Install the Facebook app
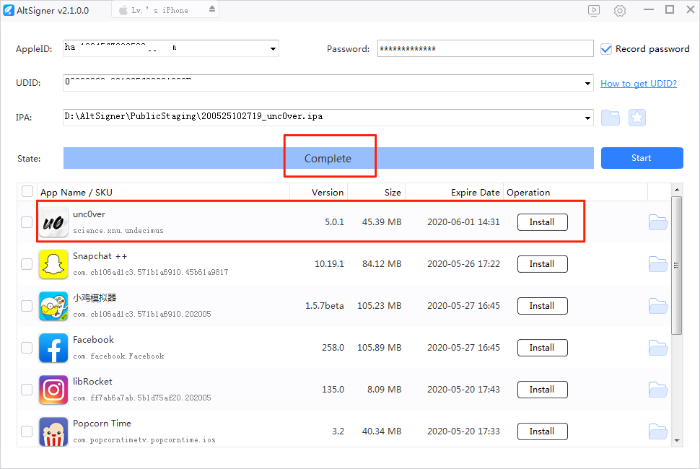Viewport: 700px width, 469px height. [542, 348]
